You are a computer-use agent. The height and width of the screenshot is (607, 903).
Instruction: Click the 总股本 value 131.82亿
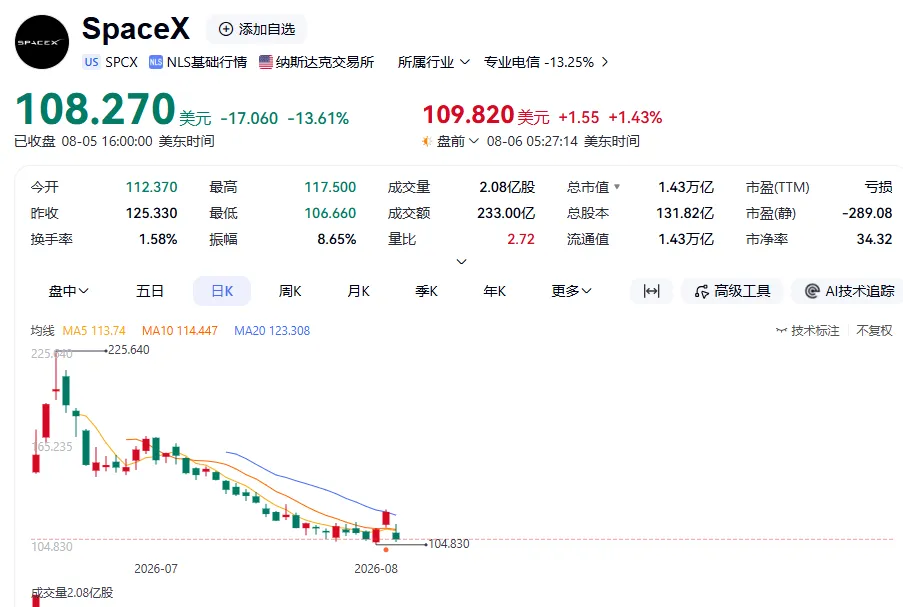[x=685, y=213]
